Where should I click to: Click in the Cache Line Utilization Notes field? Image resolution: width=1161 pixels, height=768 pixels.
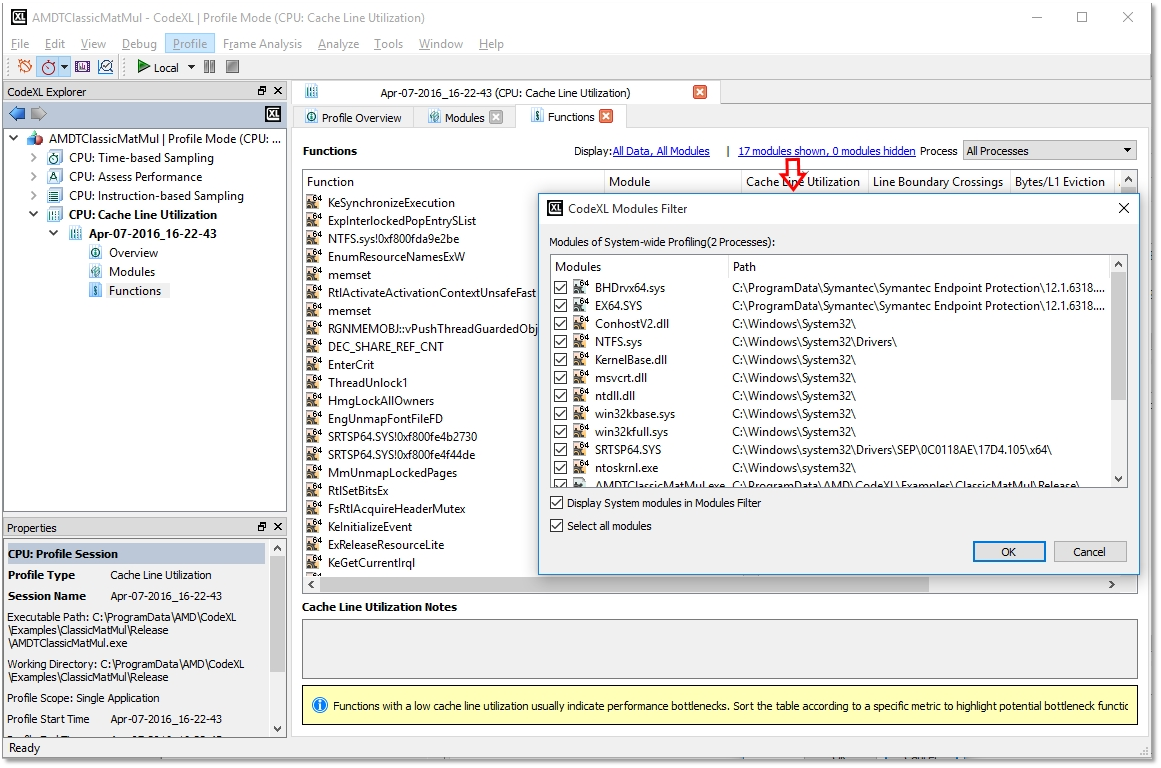point(719,649)
